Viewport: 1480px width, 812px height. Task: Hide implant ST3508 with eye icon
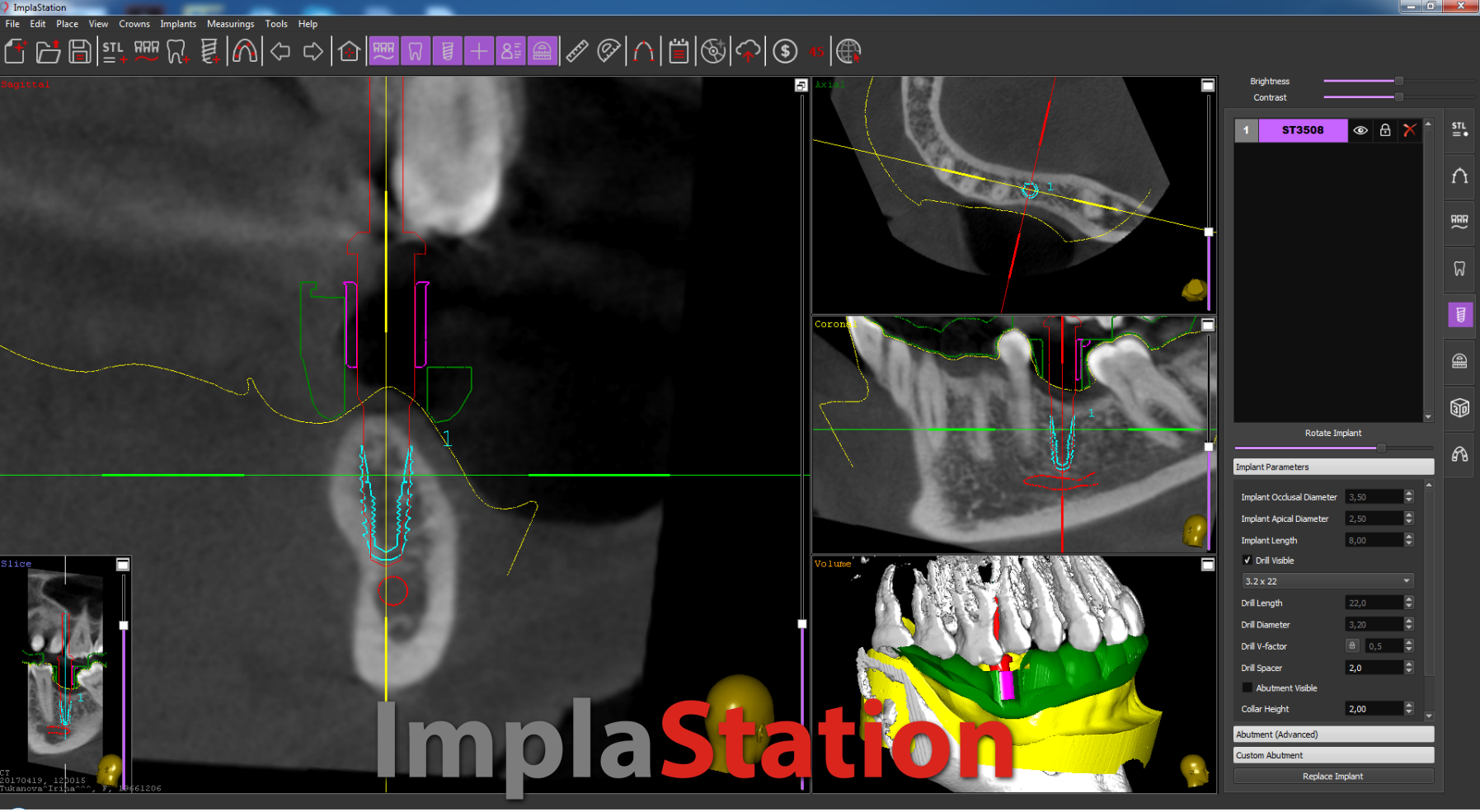(1360, 130)
